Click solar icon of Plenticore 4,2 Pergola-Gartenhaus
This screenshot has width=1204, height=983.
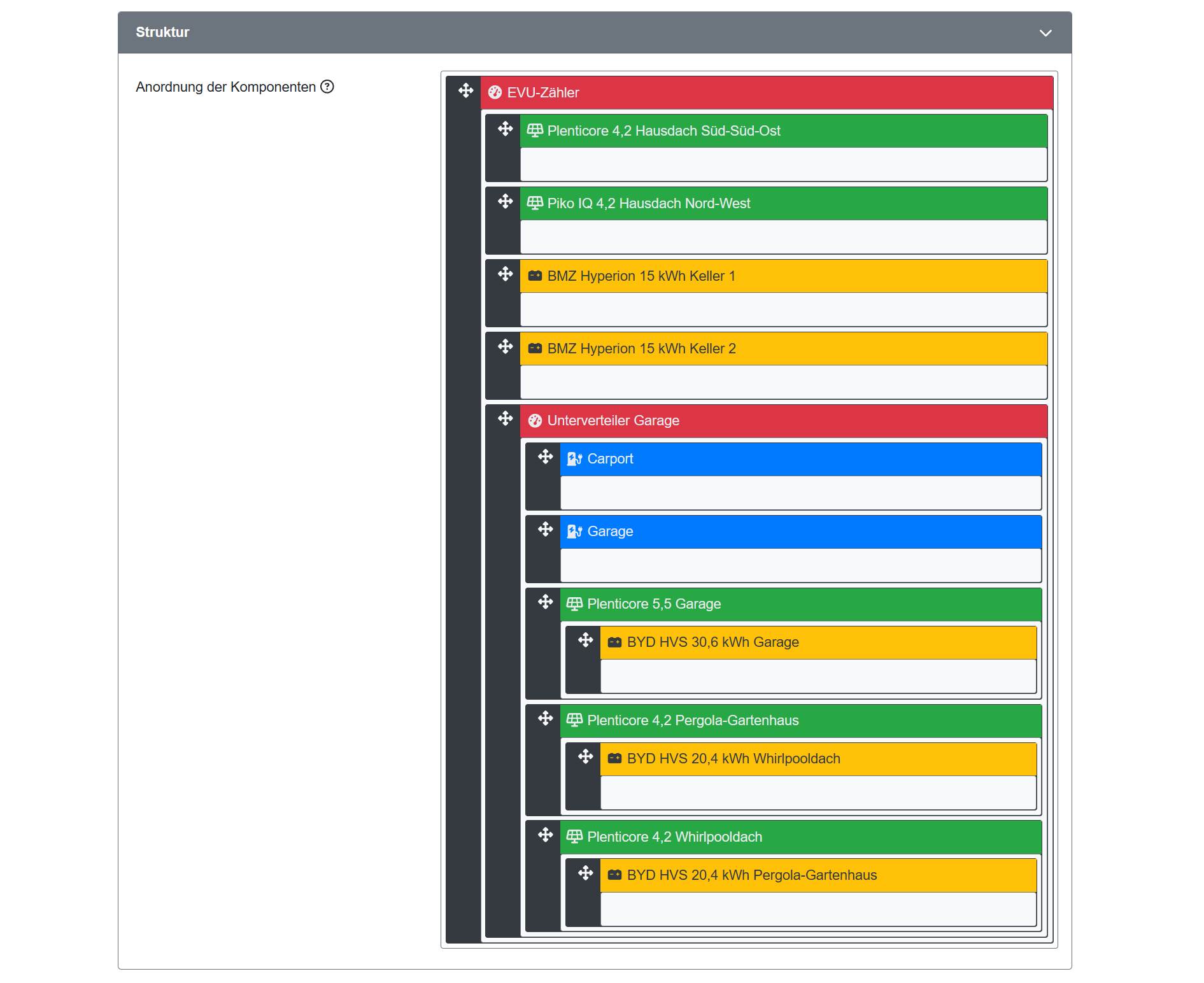(574, 720)
